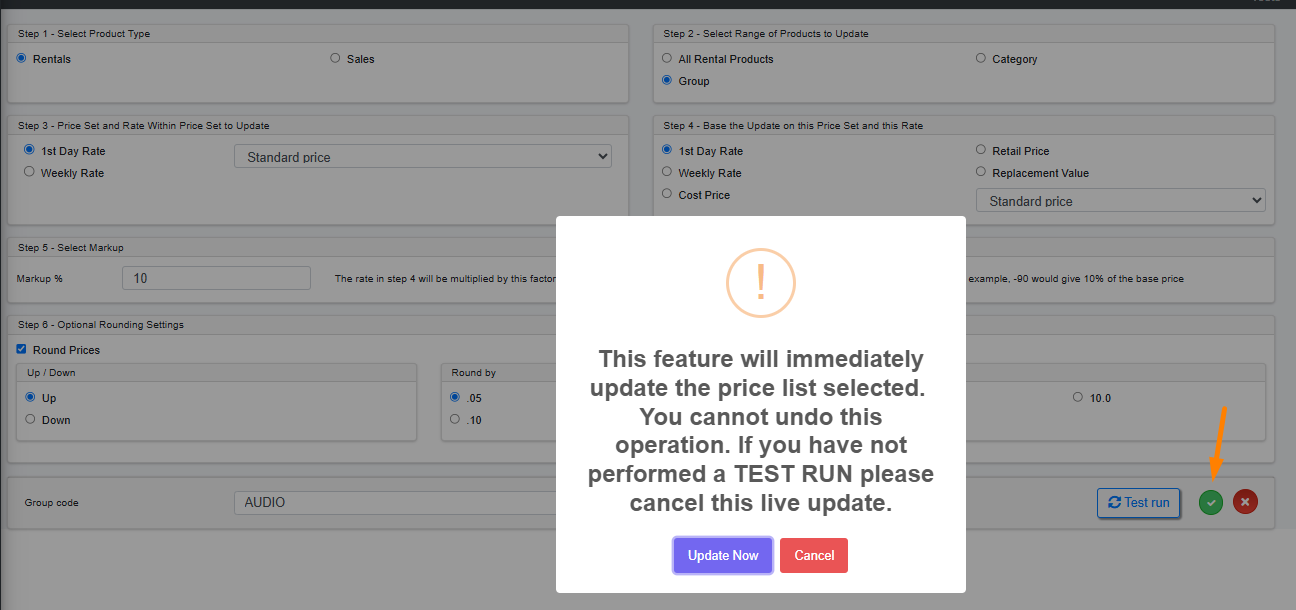Choose the 10.0 round-by option
This screenshot has width=1296, height=610.
tap(1078, 398)
